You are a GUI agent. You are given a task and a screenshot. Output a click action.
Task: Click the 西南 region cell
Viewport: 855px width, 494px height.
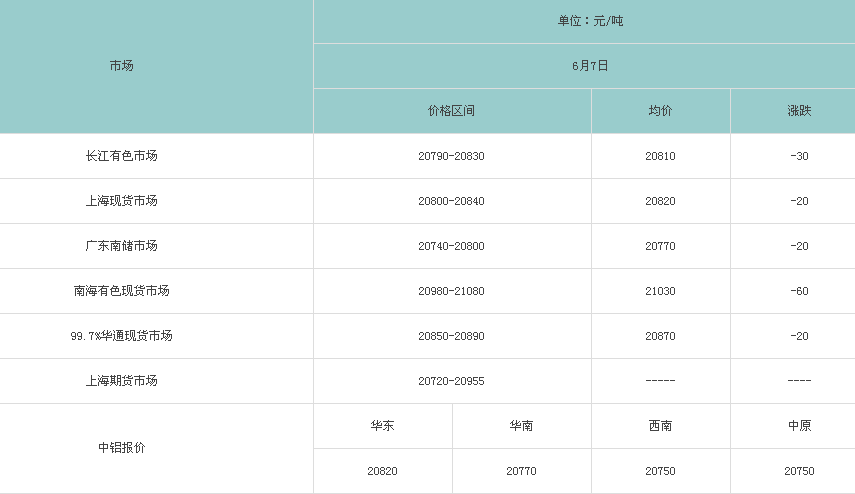660,426
